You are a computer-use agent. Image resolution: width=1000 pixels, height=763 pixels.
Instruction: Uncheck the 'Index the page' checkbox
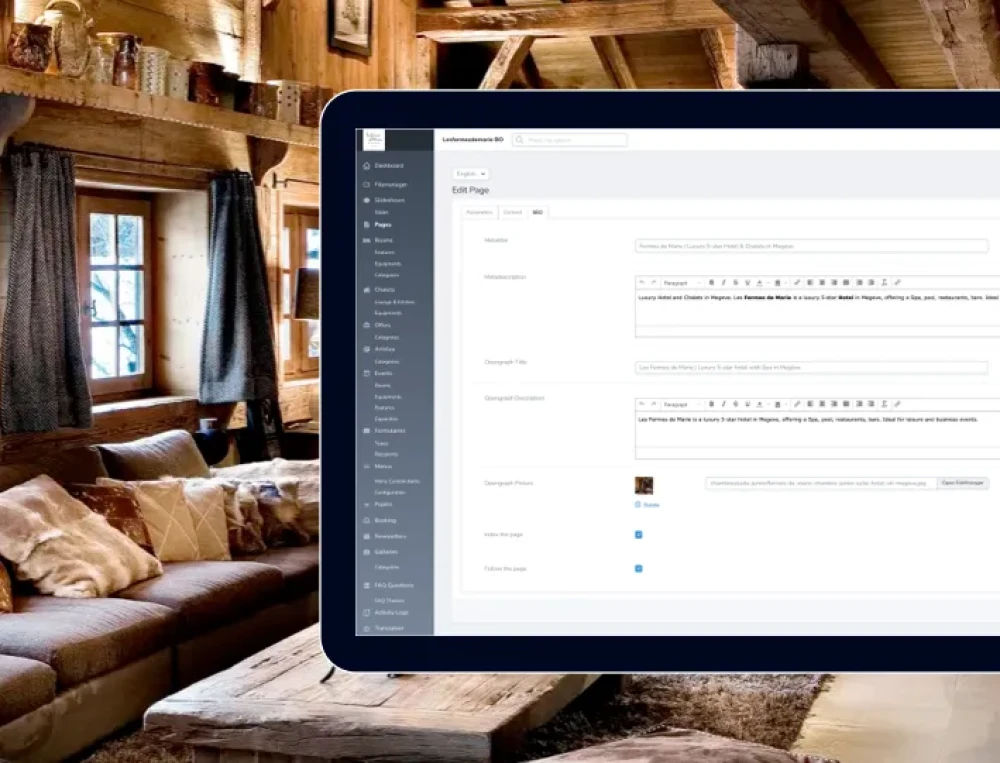click(x=639, y=535)
